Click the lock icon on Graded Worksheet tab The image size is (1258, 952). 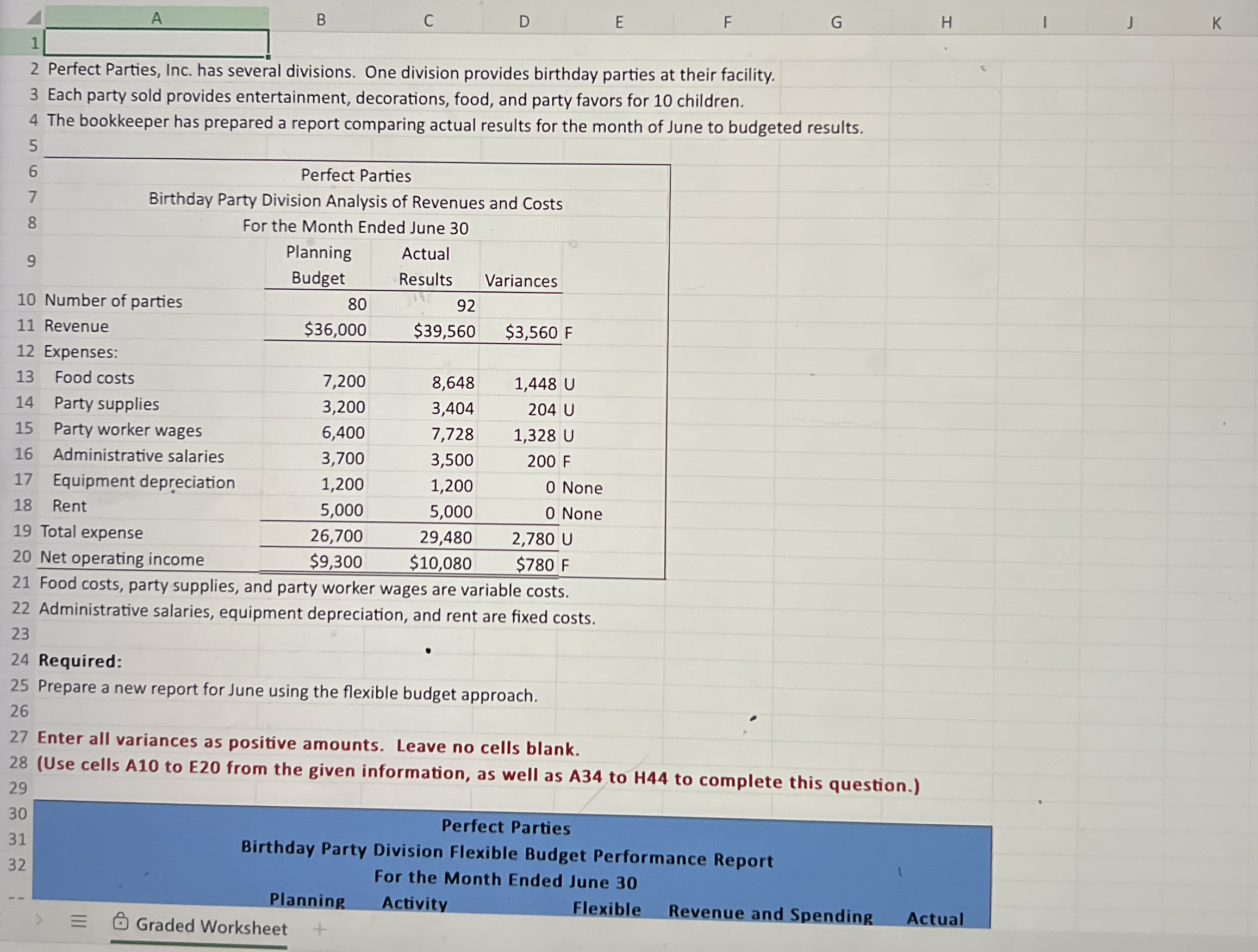point(120,920)
